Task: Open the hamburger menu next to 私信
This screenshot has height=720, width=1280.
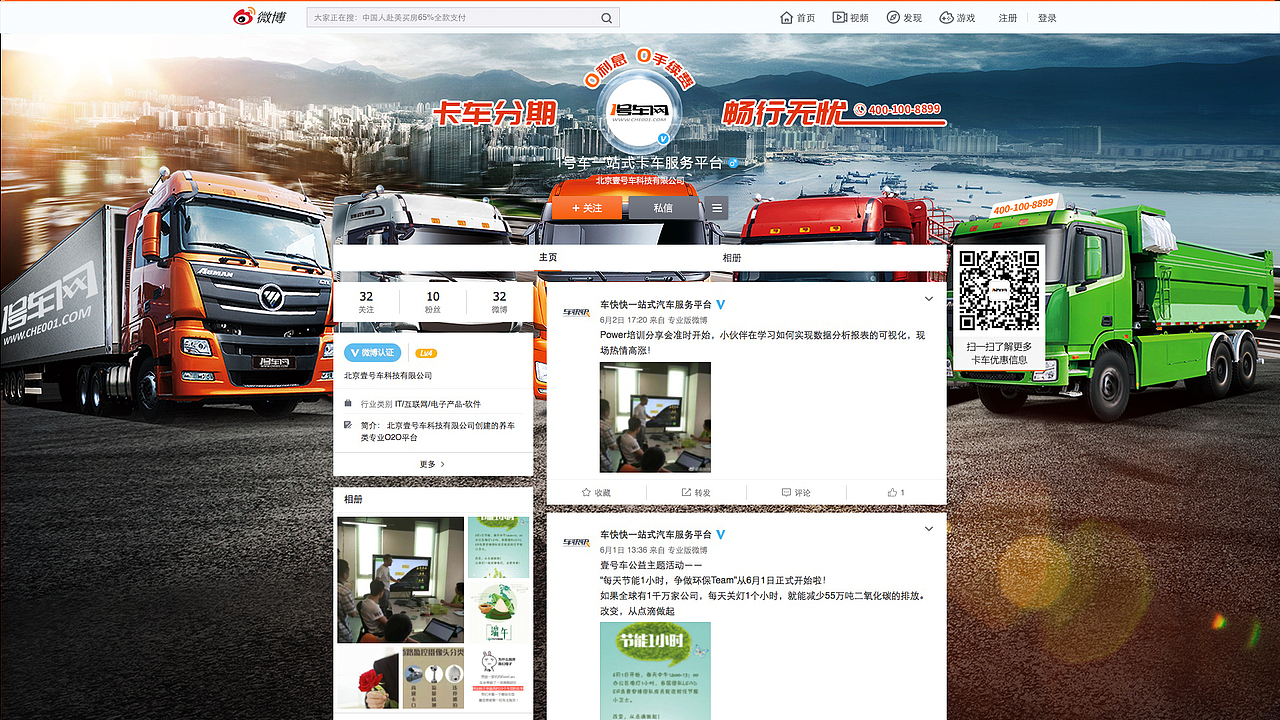Action: click(717, 208)
